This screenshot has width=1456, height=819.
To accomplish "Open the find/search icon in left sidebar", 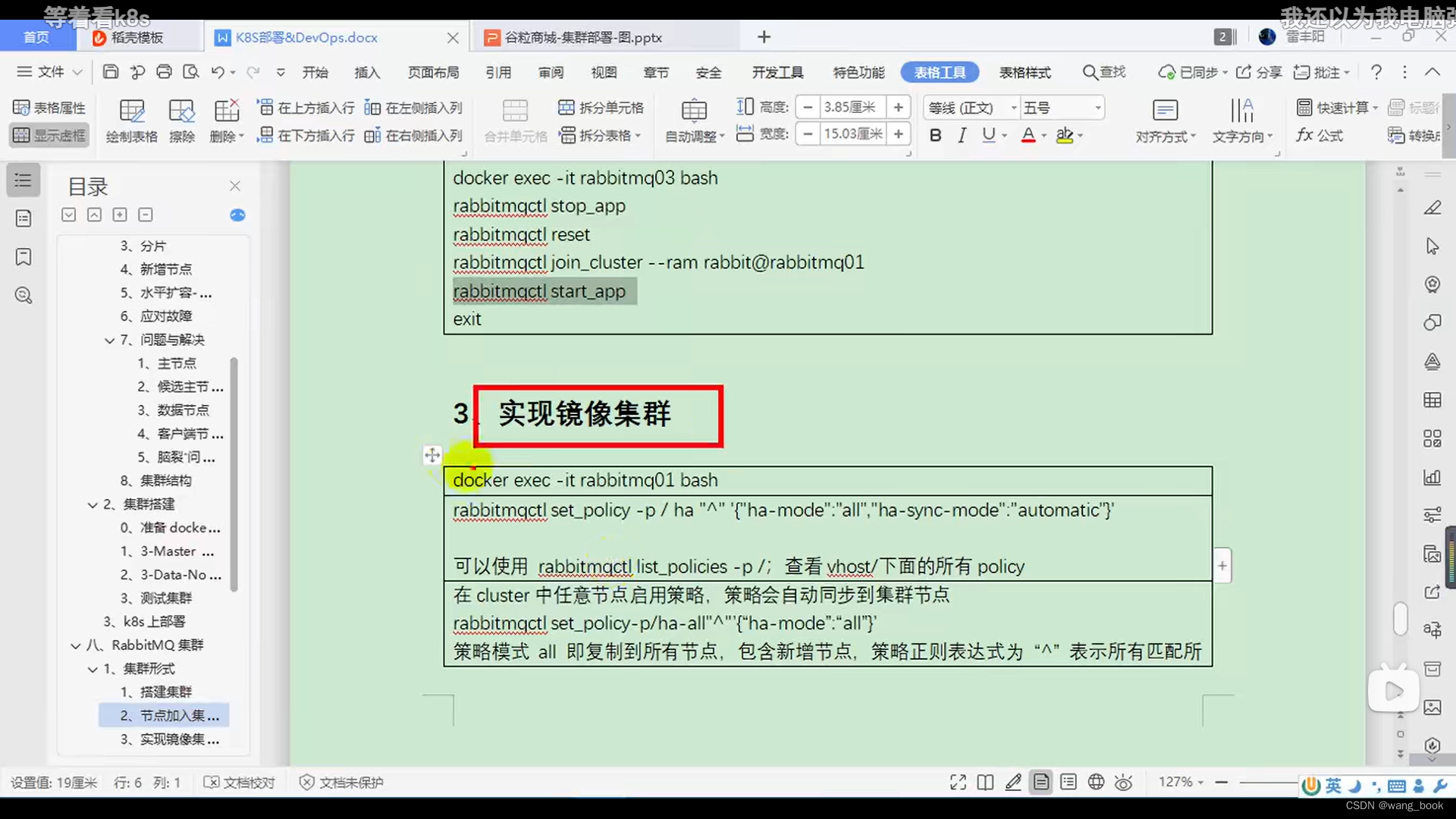I will [24, 296].
